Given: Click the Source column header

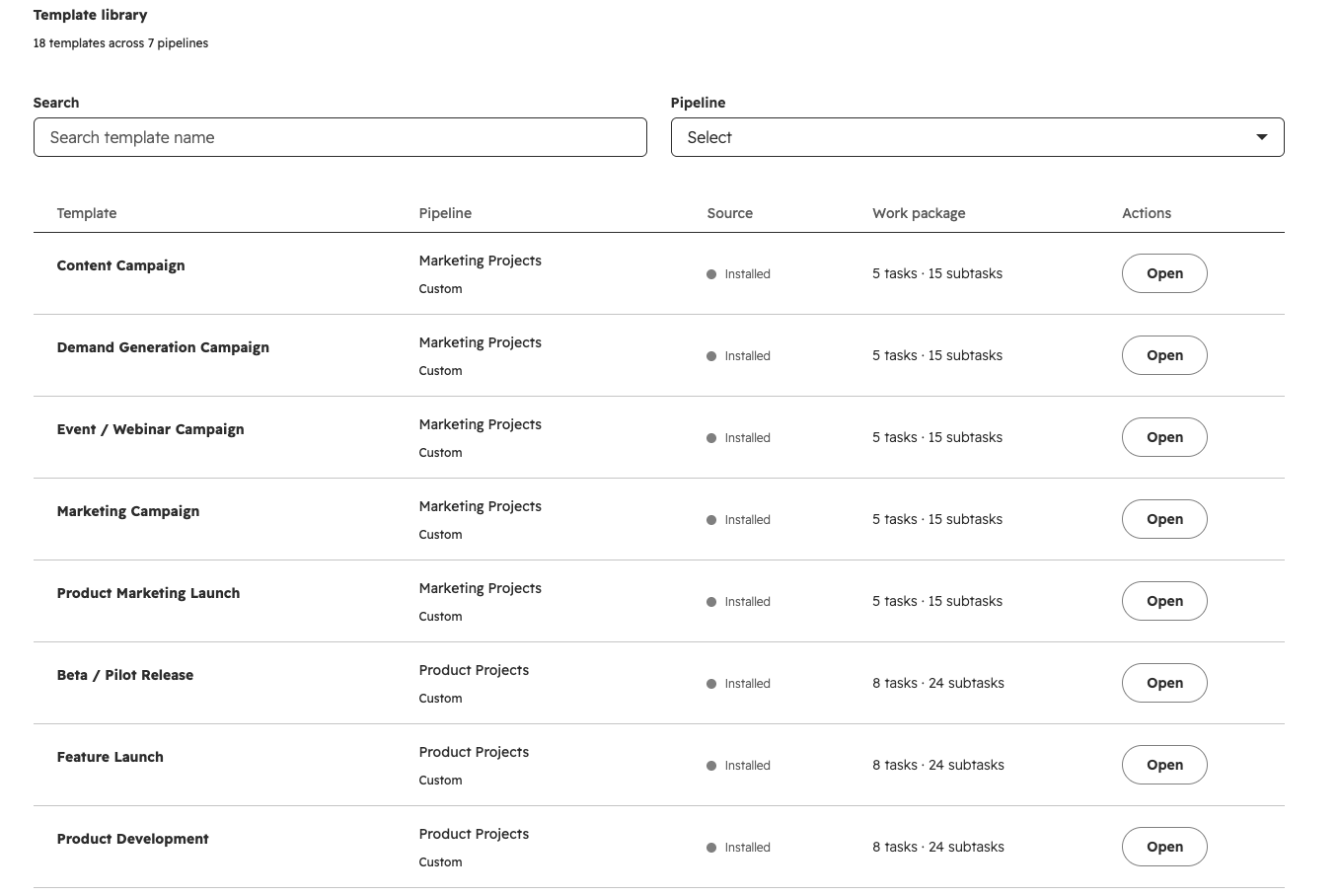Looking at the screenshot, I should coord(730,213).
